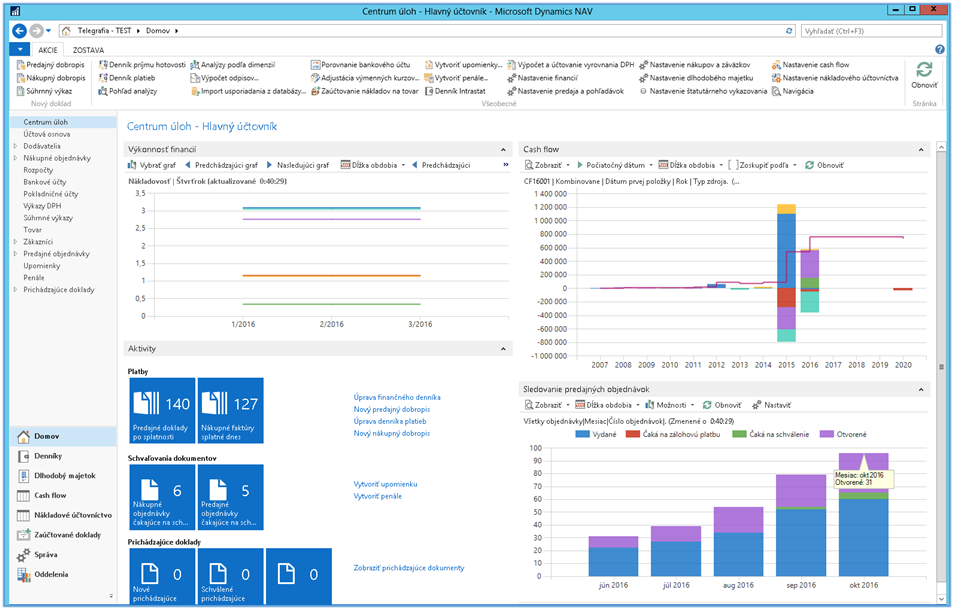This screenshot has height=610, width=954.
Task: Click the Telegrafia - TEST address bar
Action: (x=427, y=30)
